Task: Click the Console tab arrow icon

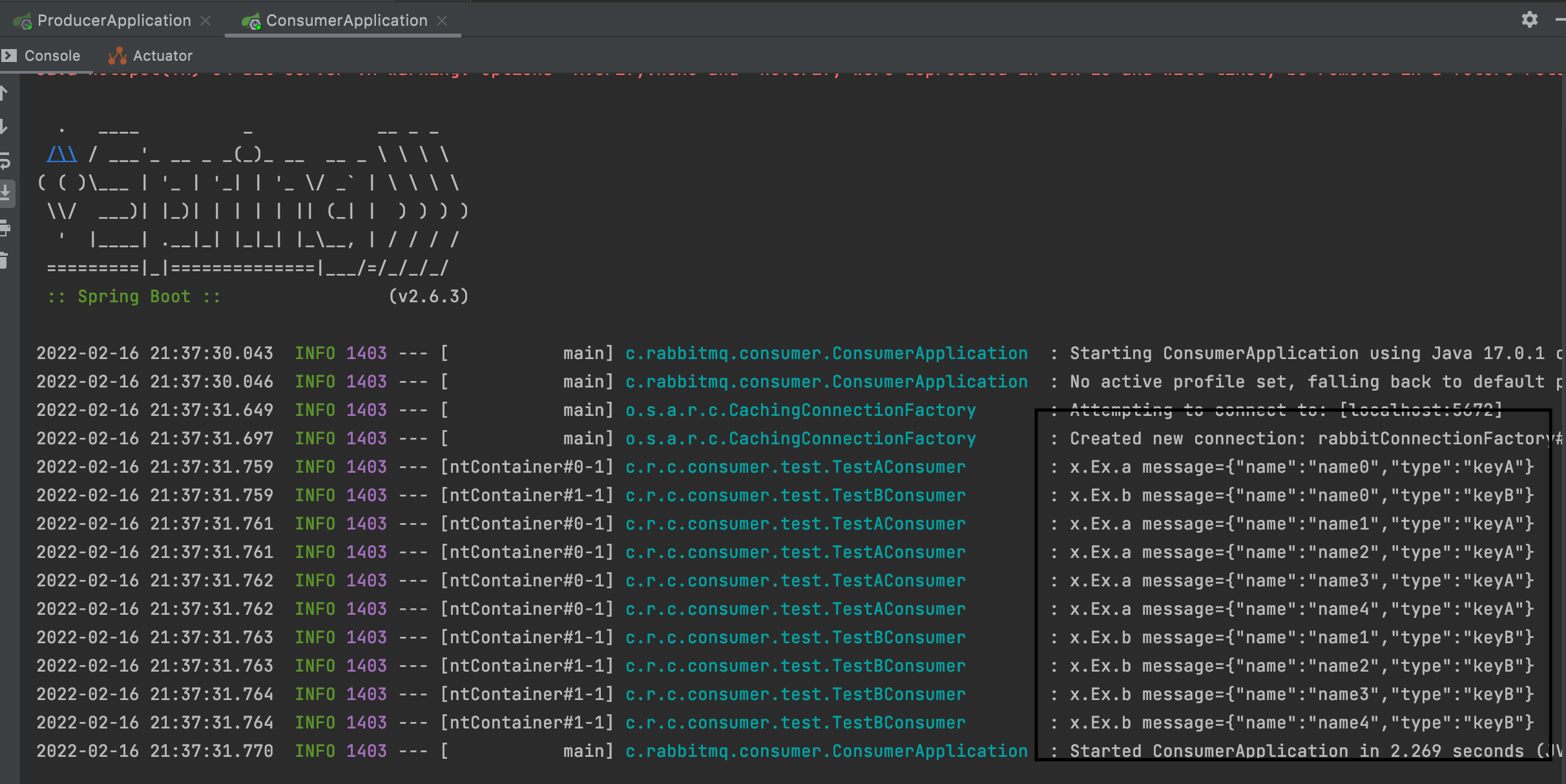Action: [x=8, y=55]
